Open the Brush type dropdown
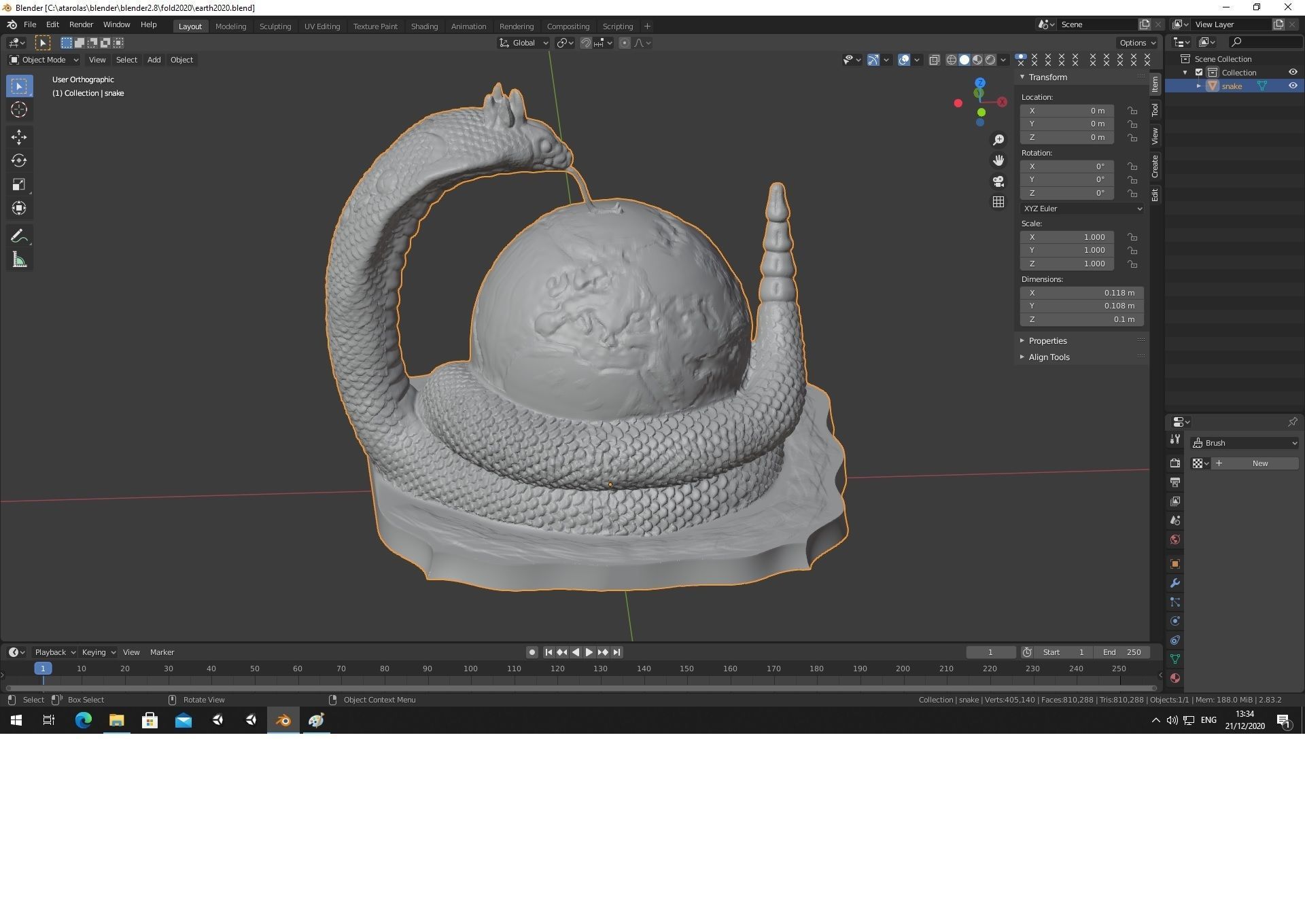1305x924 pixels. [x=1245, y=443]
